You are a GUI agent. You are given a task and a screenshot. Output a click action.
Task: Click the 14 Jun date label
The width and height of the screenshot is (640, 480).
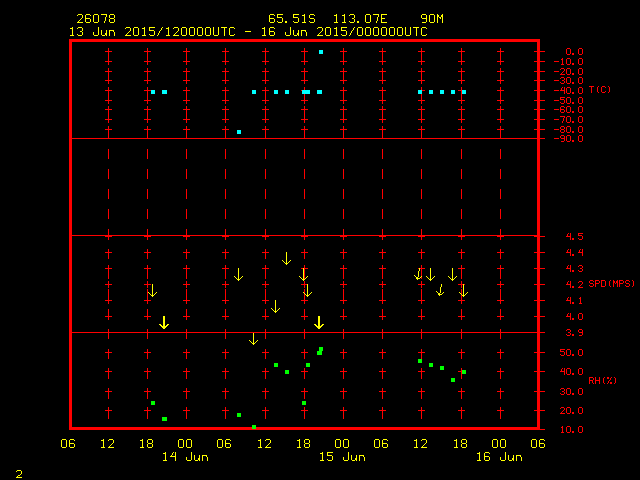point(185,457)
